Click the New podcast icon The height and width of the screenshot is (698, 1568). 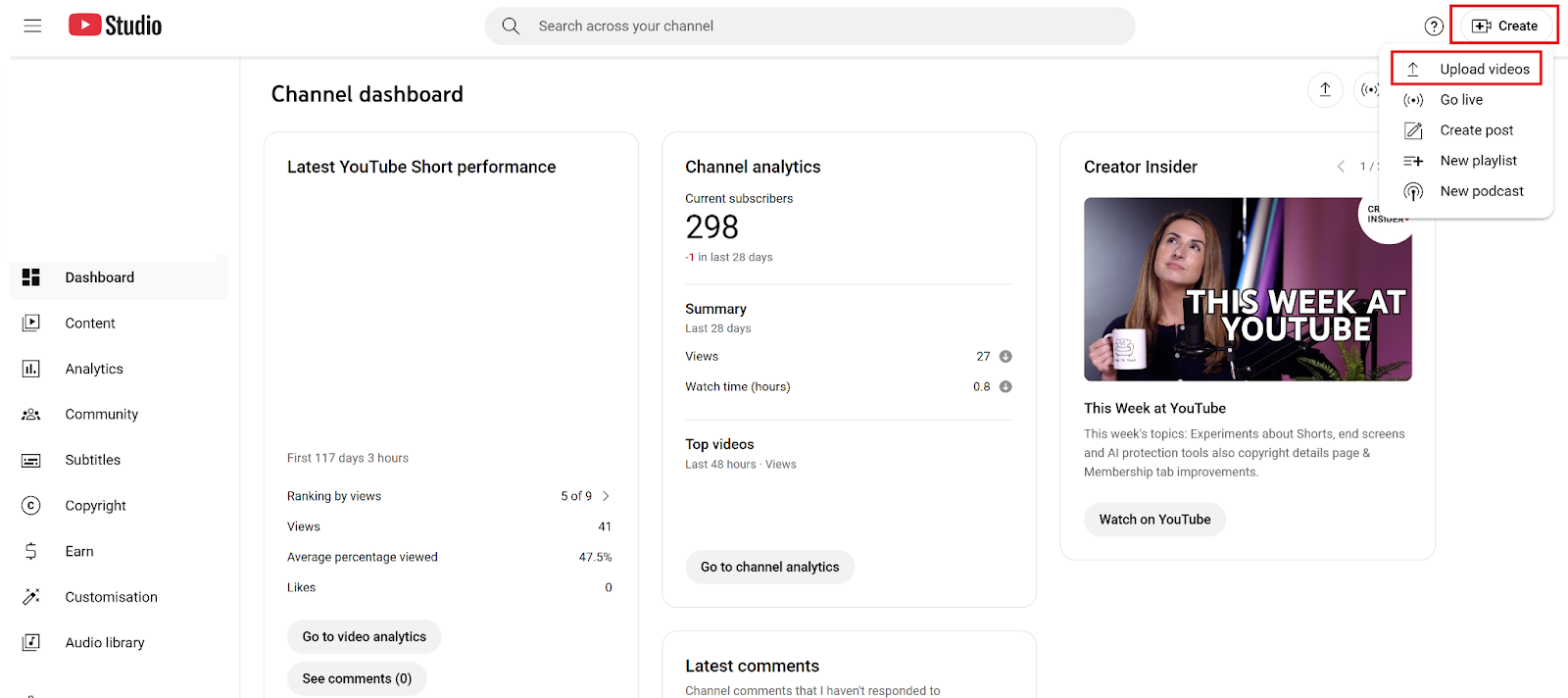1413,191
